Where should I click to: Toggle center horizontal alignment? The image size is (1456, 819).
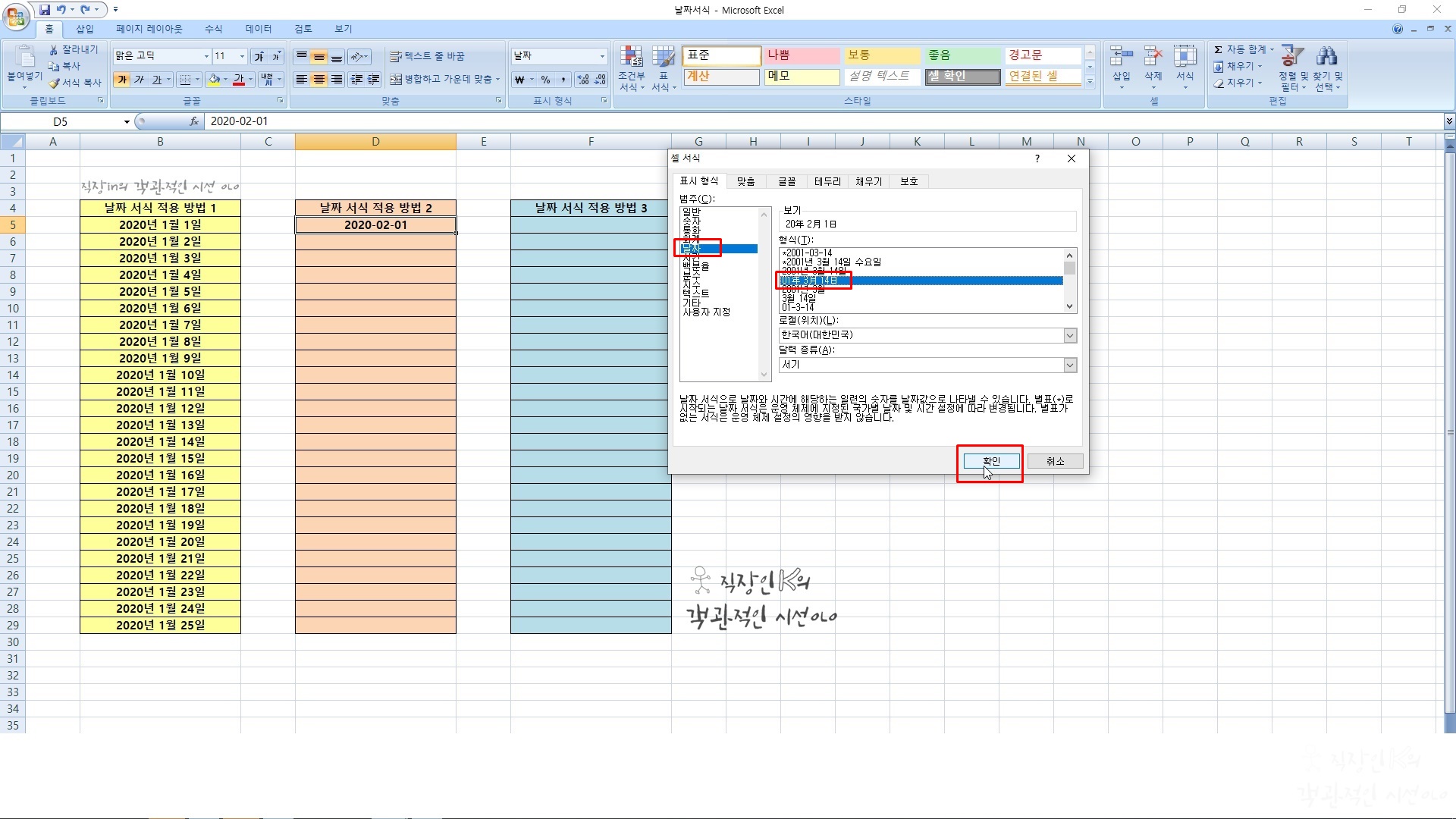tap(319, 79)
